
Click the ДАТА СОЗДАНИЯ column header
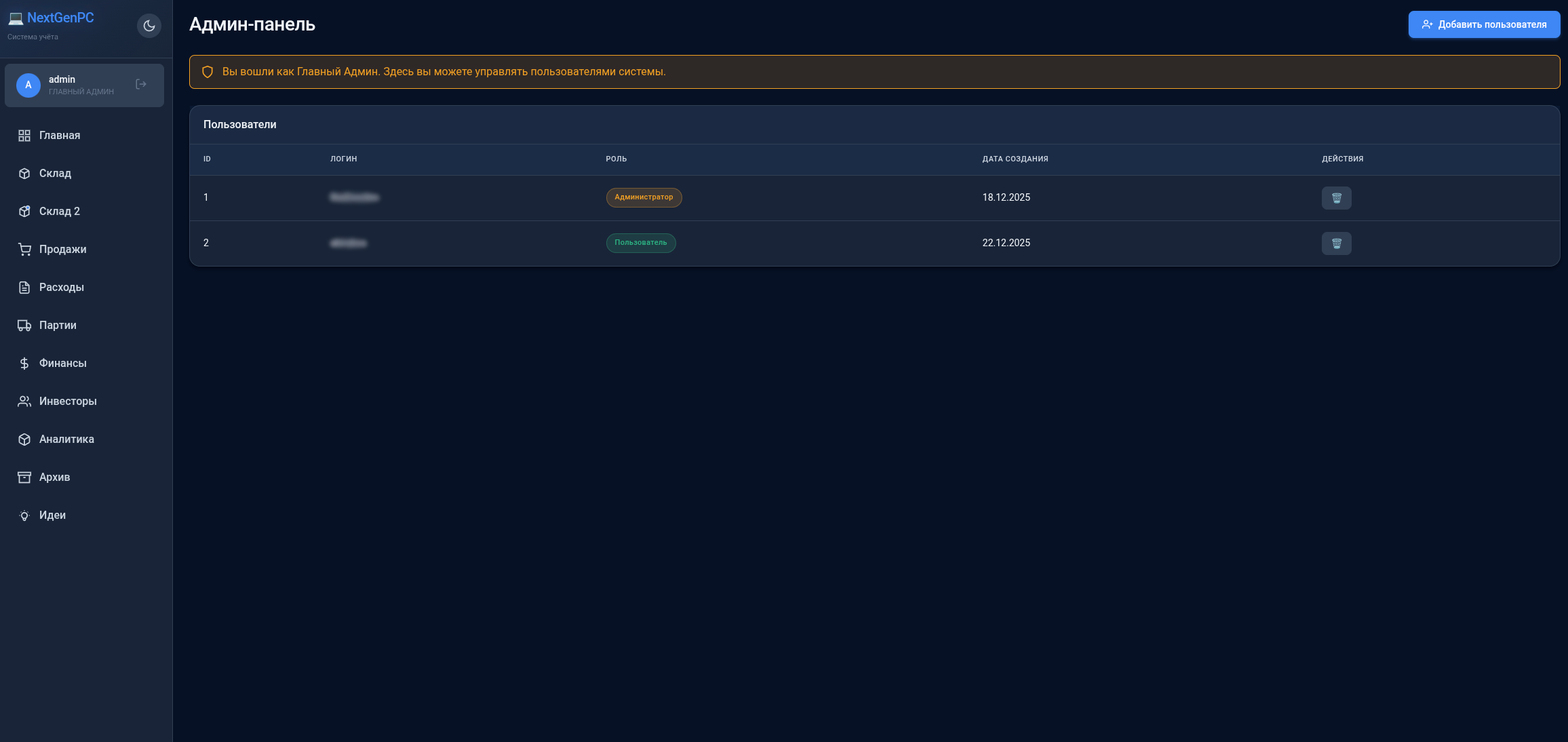1015,159
